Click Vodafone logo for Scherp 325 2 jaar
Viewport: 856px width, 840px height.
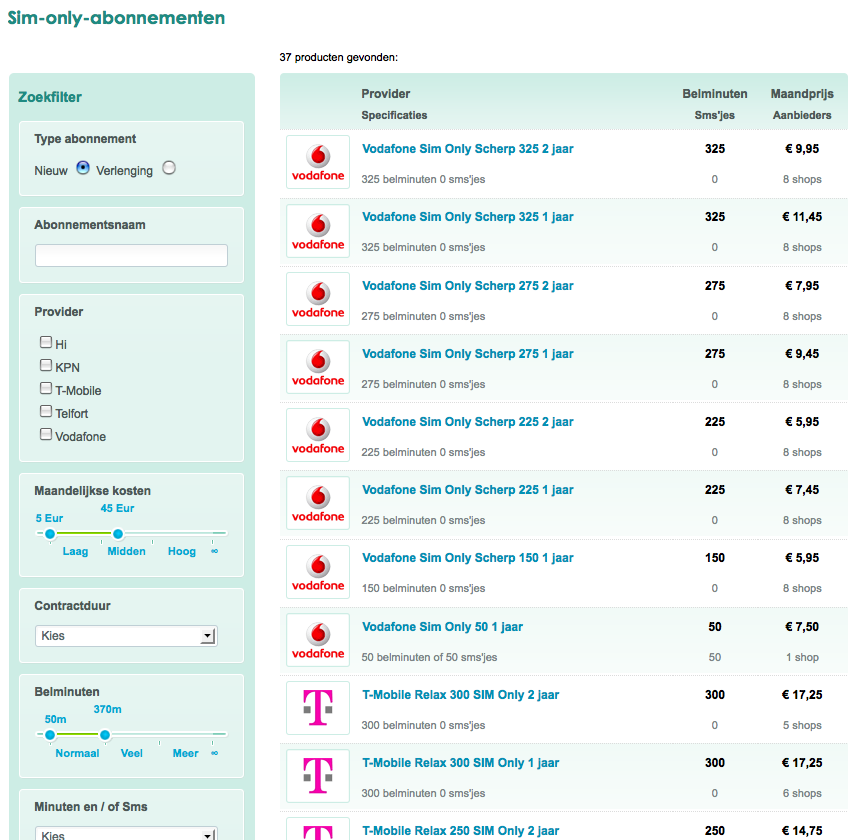(x=318, y=162)
